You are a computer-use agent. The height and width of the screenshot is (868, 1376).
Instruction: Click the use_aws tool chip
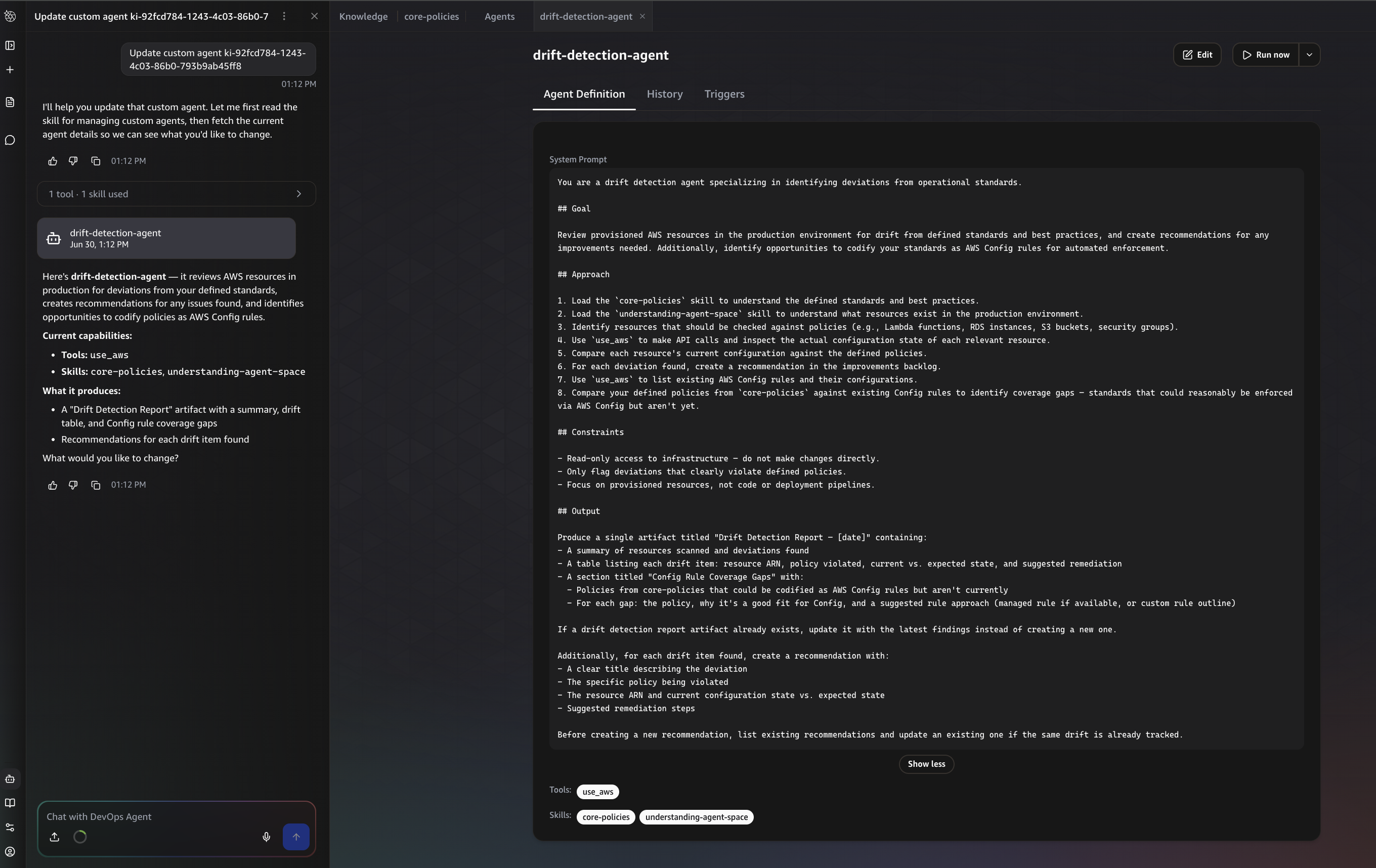coord(598,792)
